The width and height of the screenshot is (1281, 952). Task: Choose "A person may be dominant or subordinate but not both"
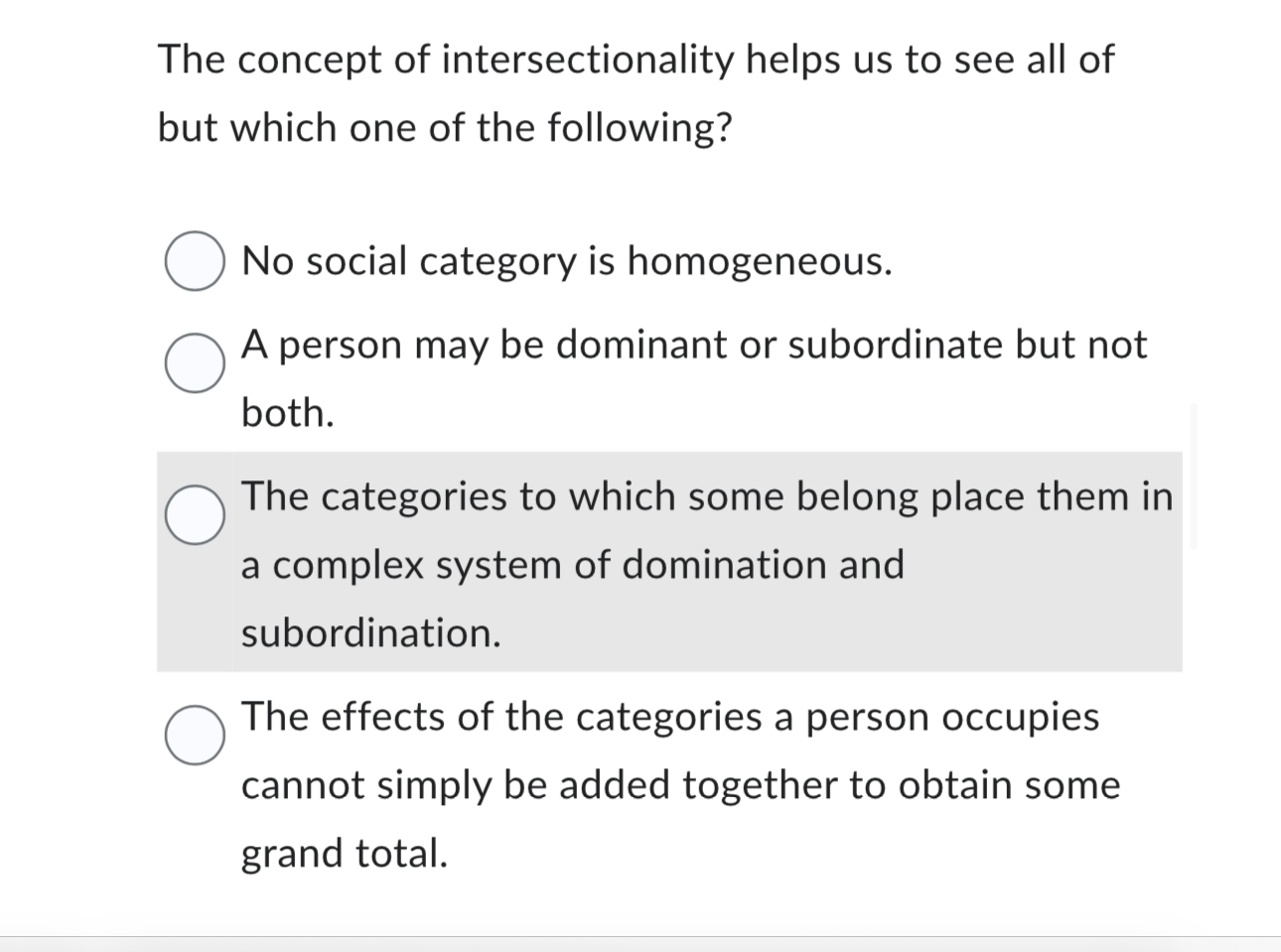[195, 363]
